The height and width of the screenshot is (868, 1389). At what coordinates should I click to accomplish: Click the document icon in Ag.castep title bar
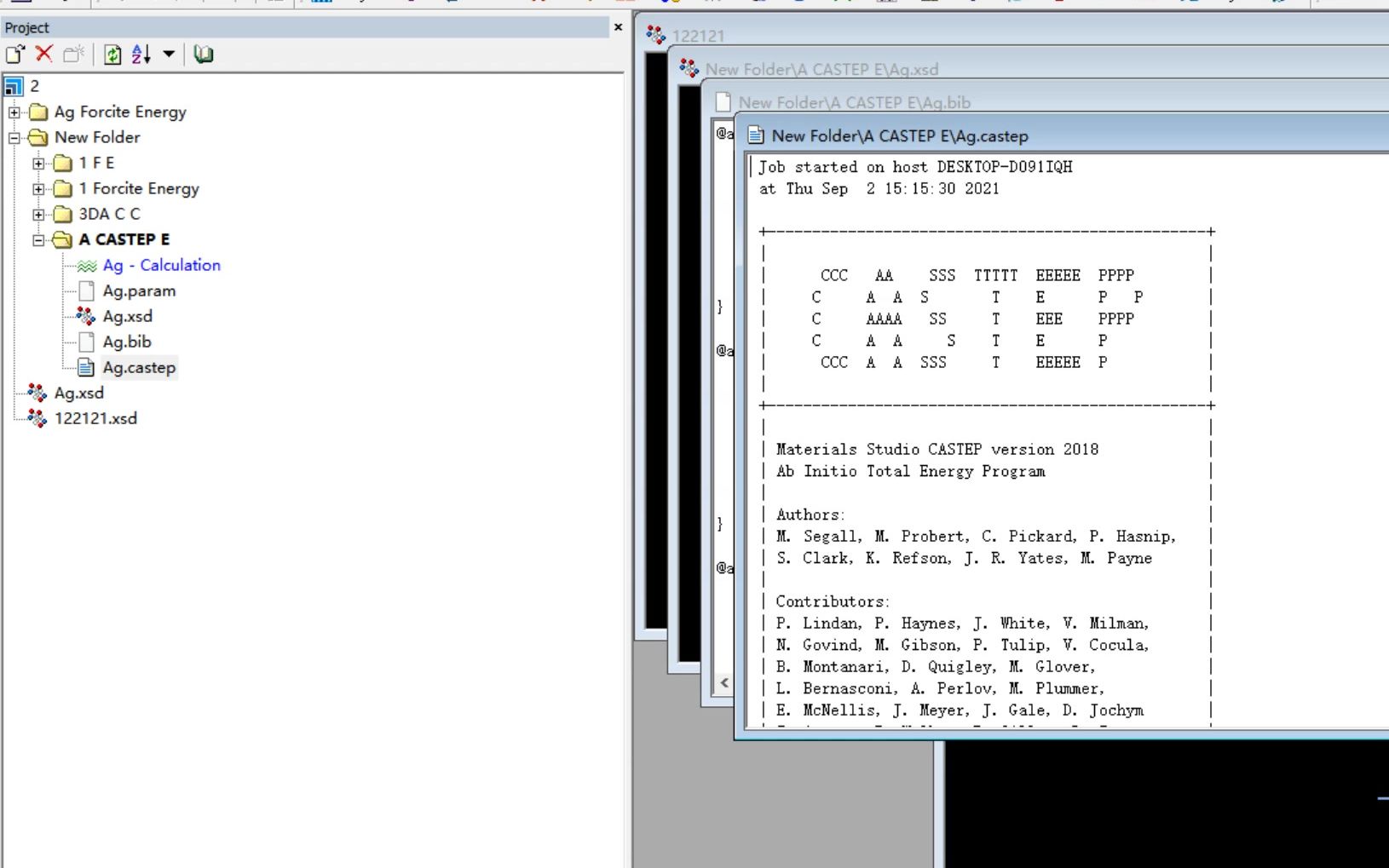click(x=756, y=135)
